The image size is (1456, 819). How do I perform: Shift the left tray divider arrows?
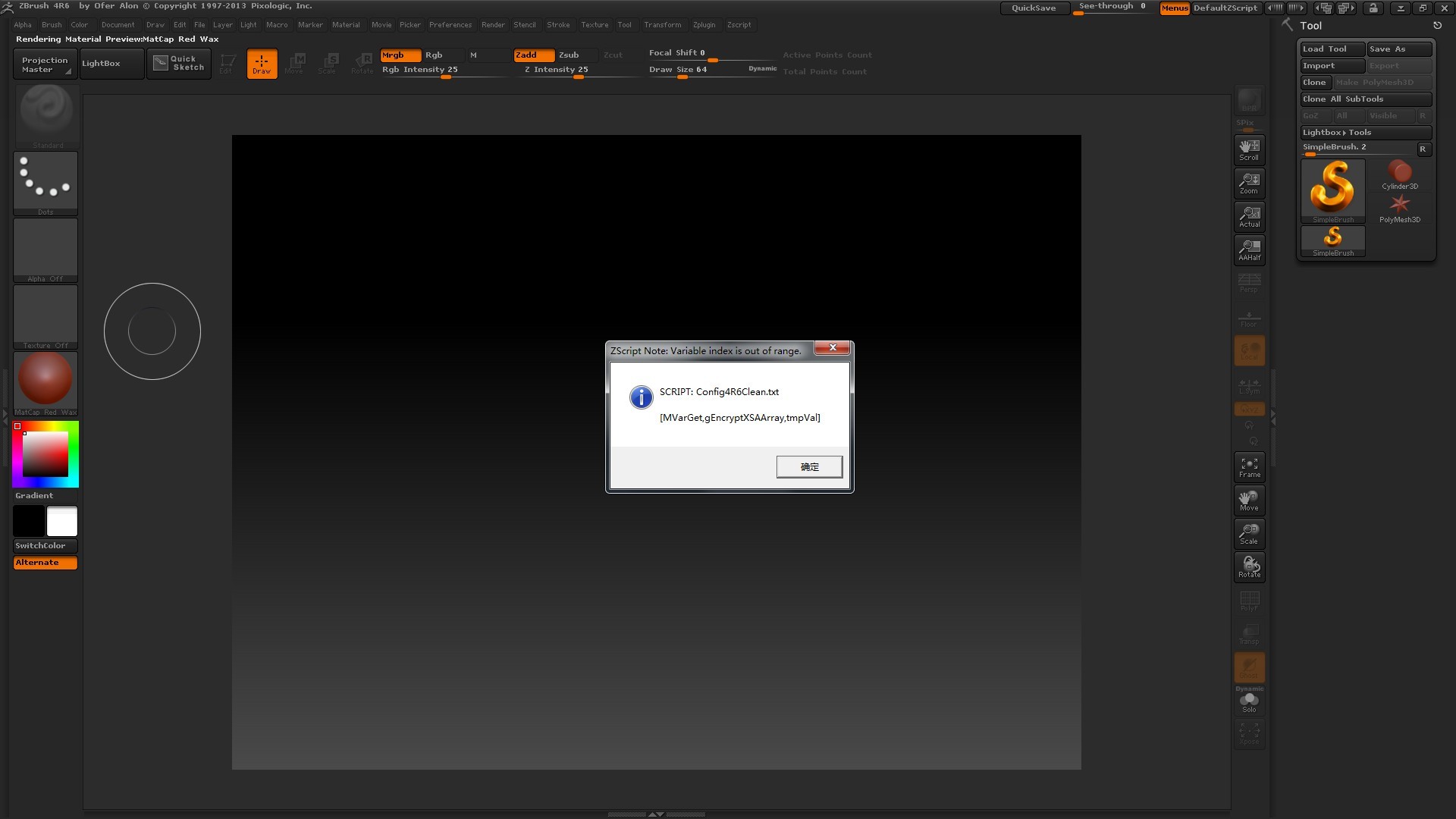[5, 417]
